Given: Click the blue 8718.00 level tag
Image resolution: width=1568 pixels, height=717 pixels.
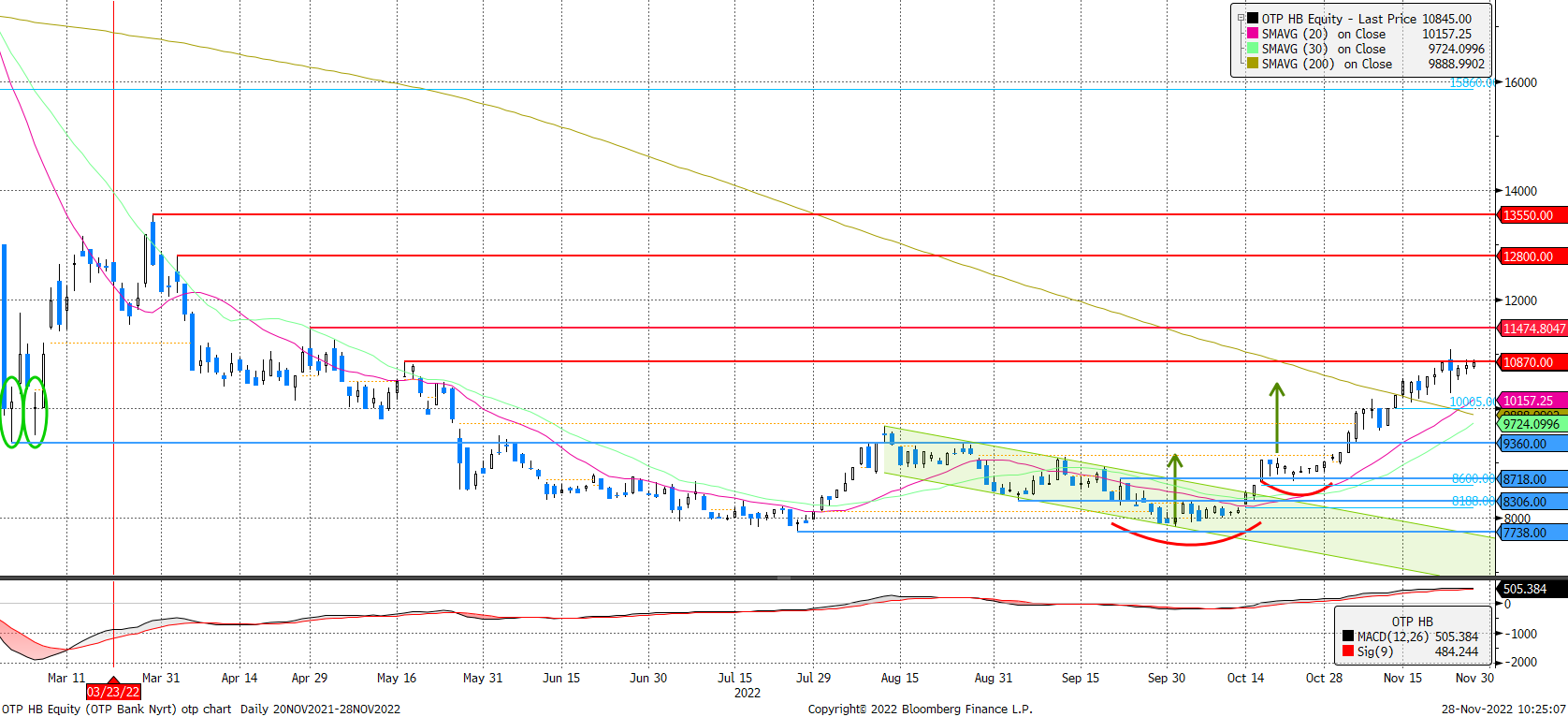Looking at the screenshot, I should point(1533,479).
